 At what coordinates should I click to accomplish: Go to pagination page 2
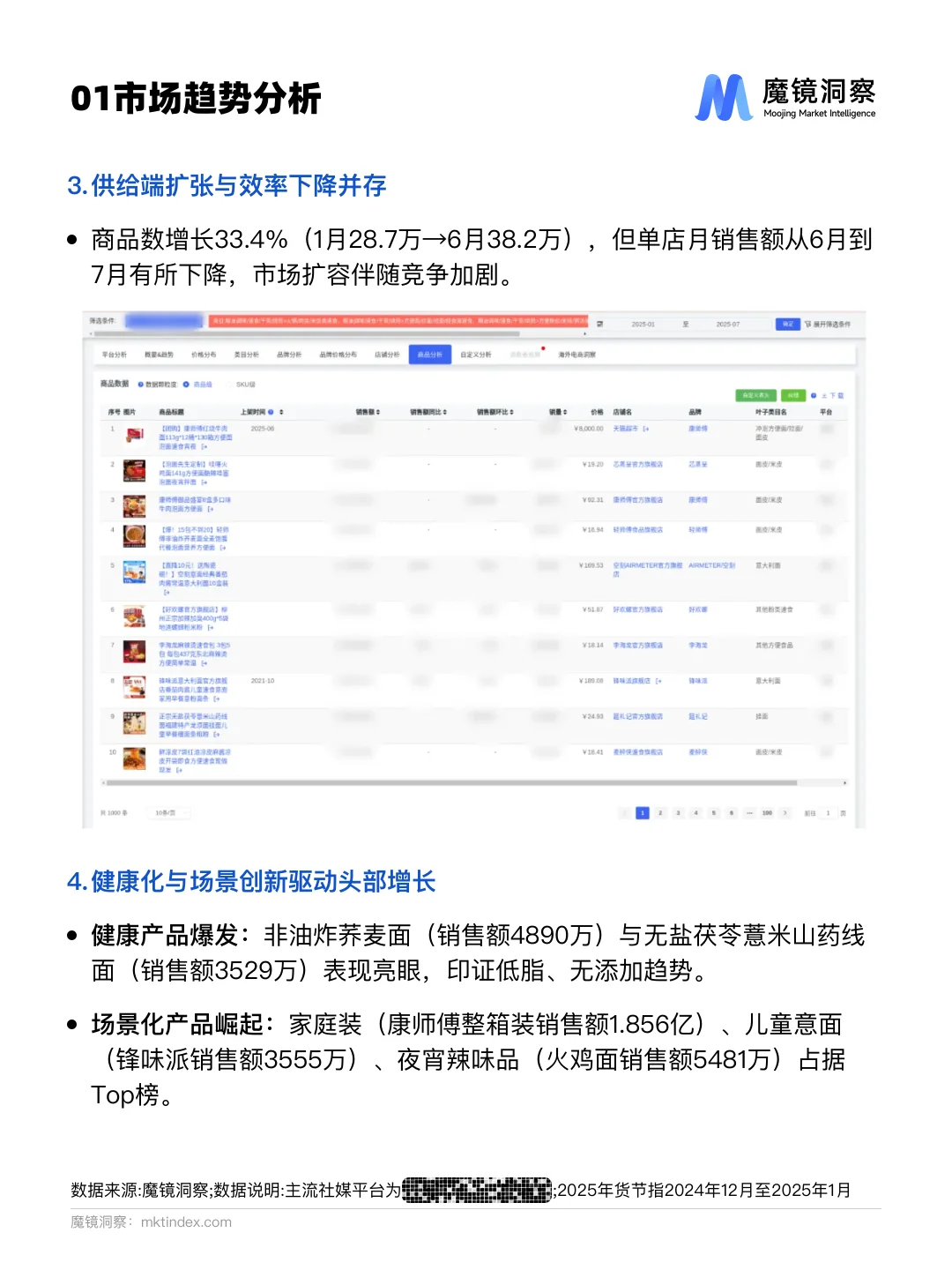660,813
